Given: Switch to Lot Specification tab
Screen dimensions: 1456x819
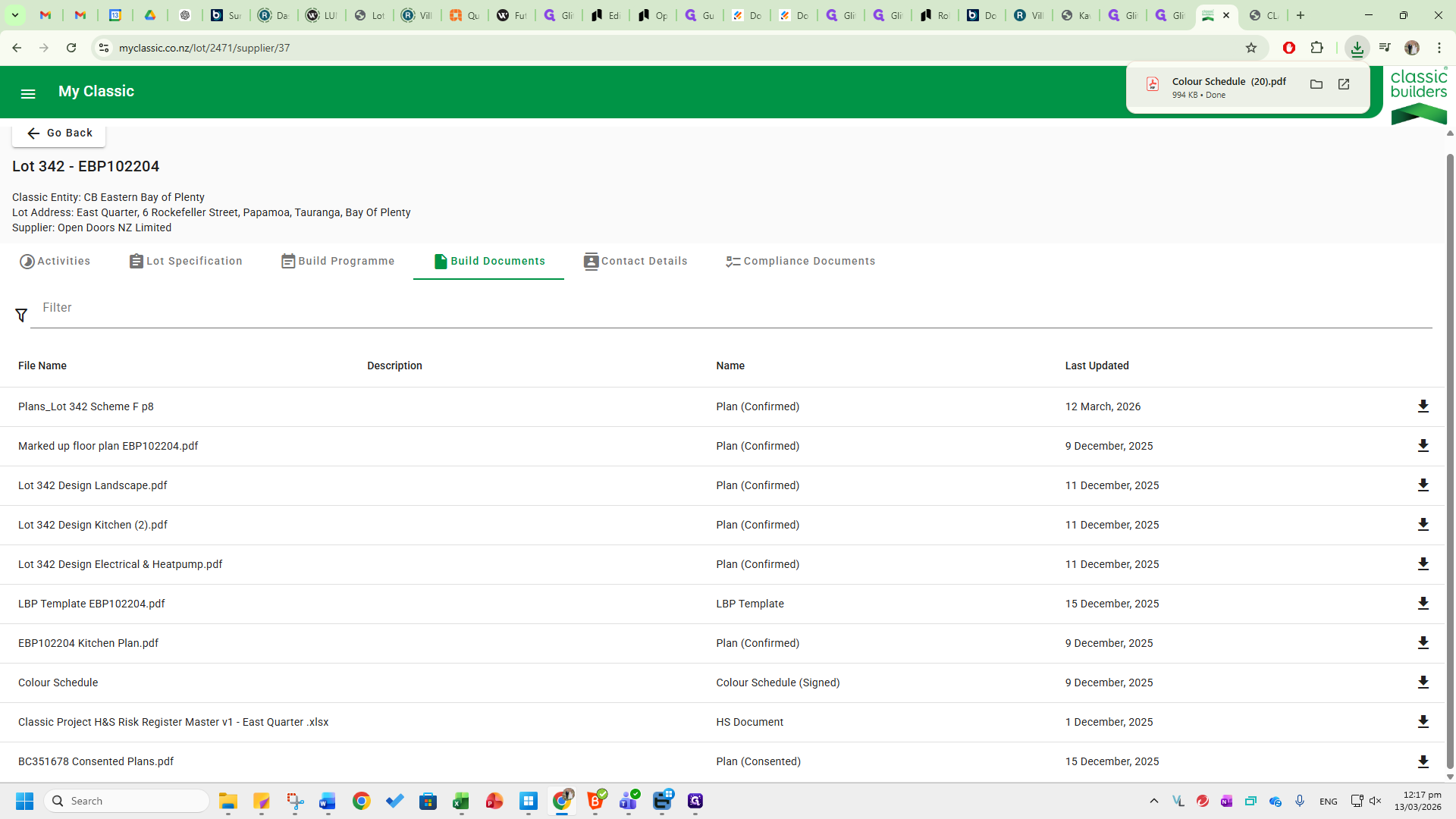Looking at the screenshot, I should (186, 261).
